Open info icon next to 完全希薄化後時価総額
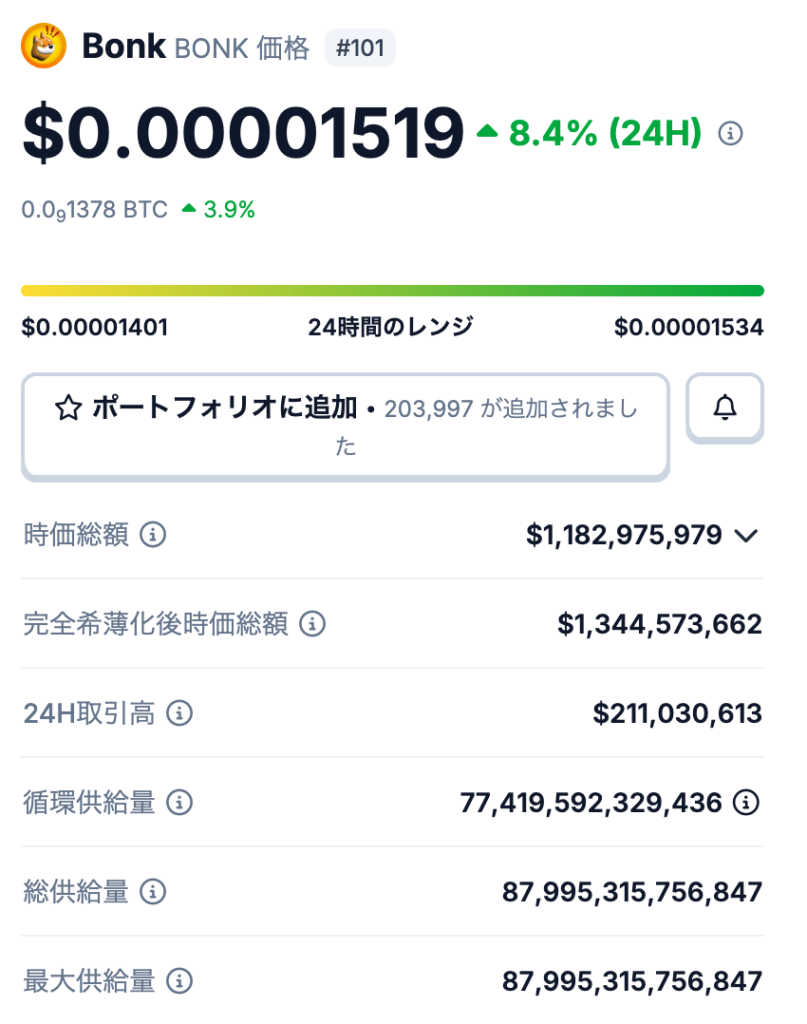The height and width of the screenshot is (1024, 807). (x=313, y=625)
